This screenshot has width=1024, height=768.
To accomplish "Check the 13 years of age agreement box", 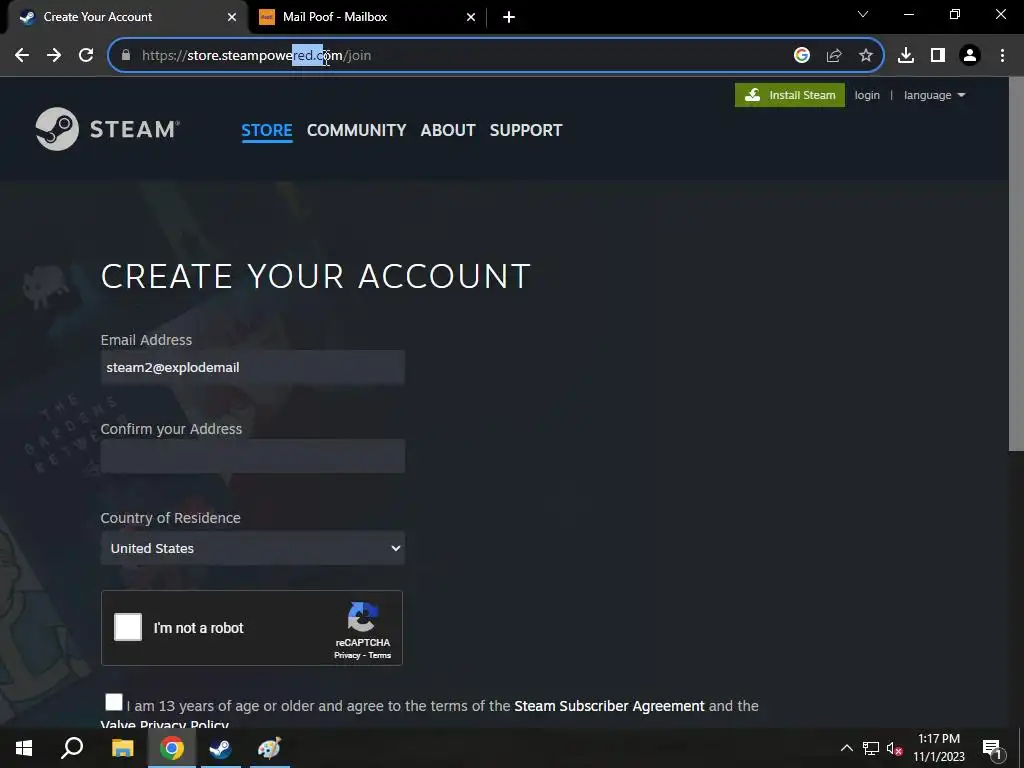I will coord(114,702).
